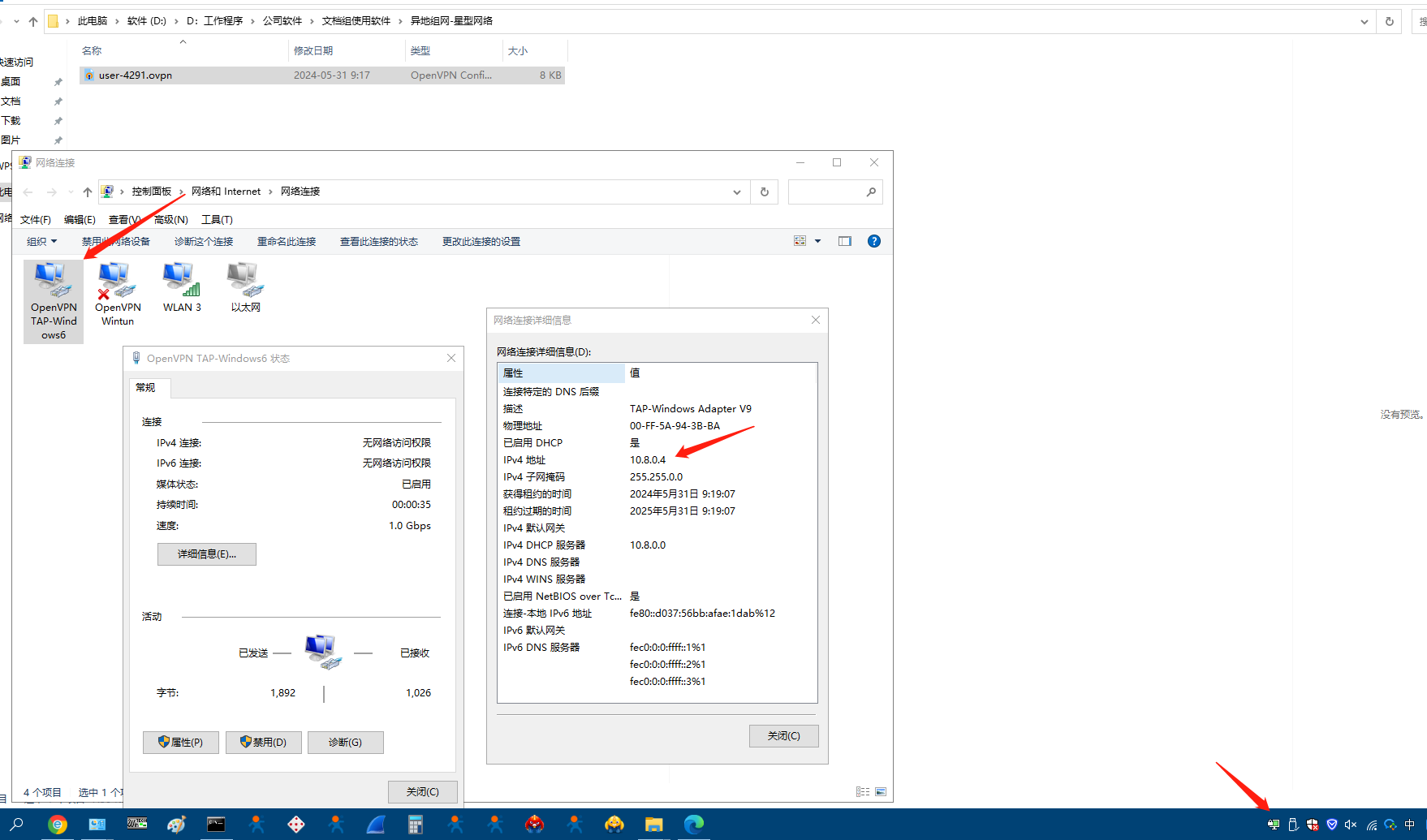The width and height of the screenshot is (1427, 840).
Task: Click the 诊断(G) diagnose button
Action: point(345,743)
